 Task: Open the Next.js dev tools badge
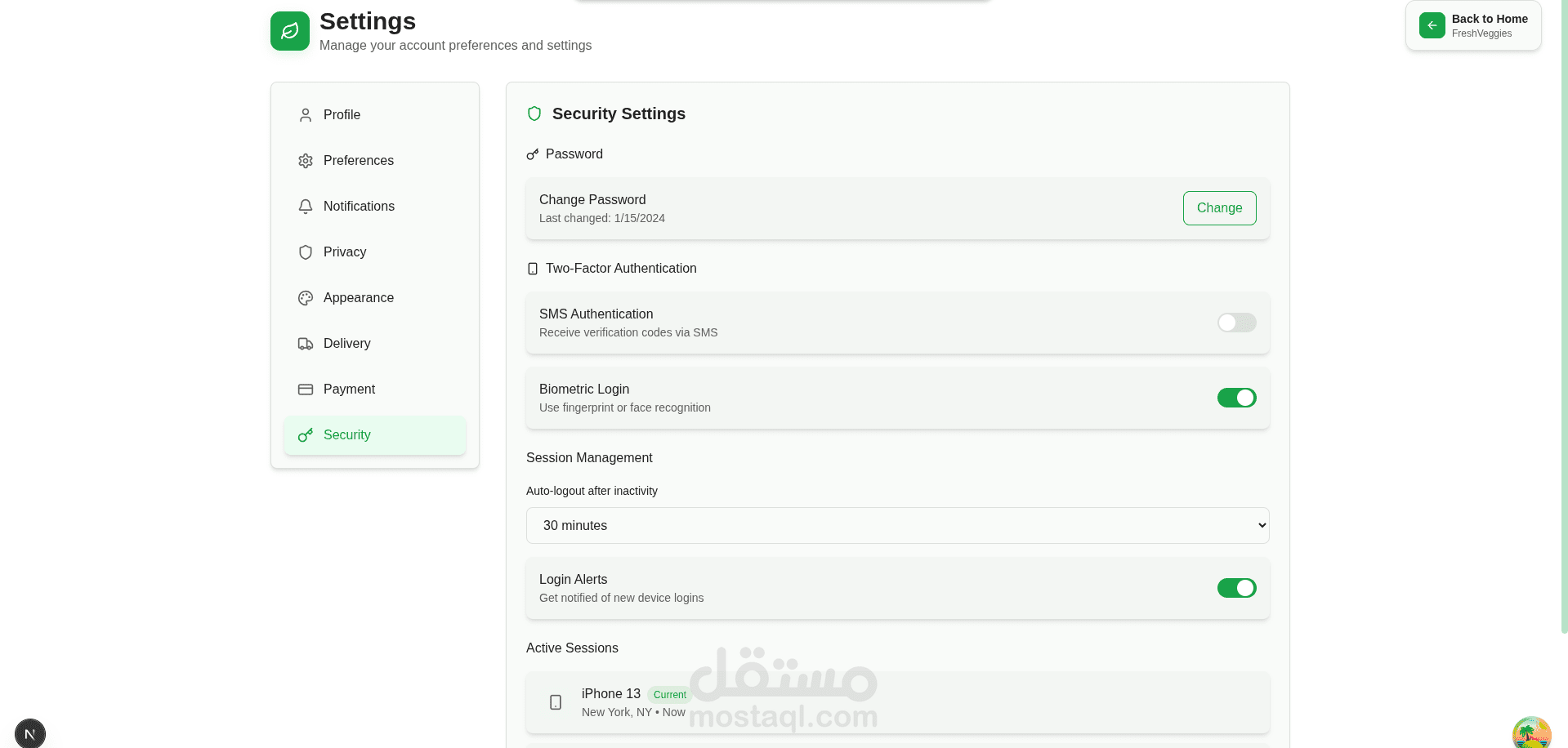click(30, 733)
